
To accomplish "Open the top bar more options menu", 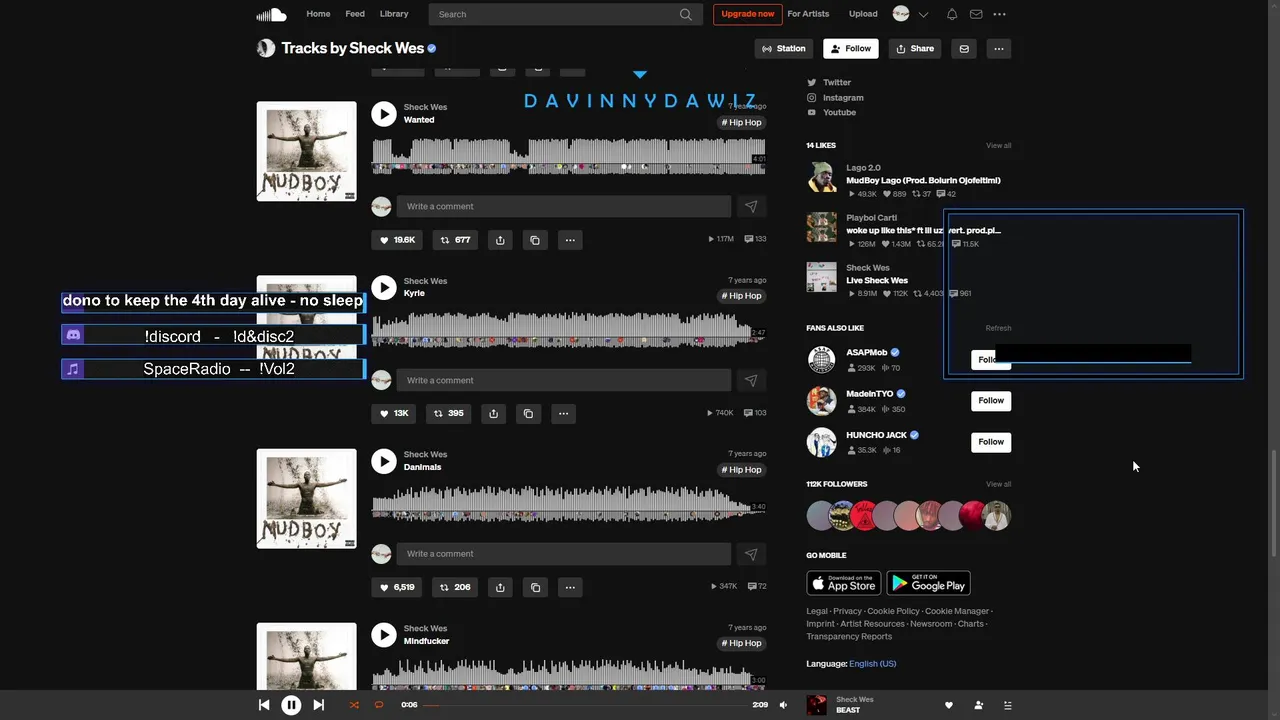I will click(x=999, y=14).
